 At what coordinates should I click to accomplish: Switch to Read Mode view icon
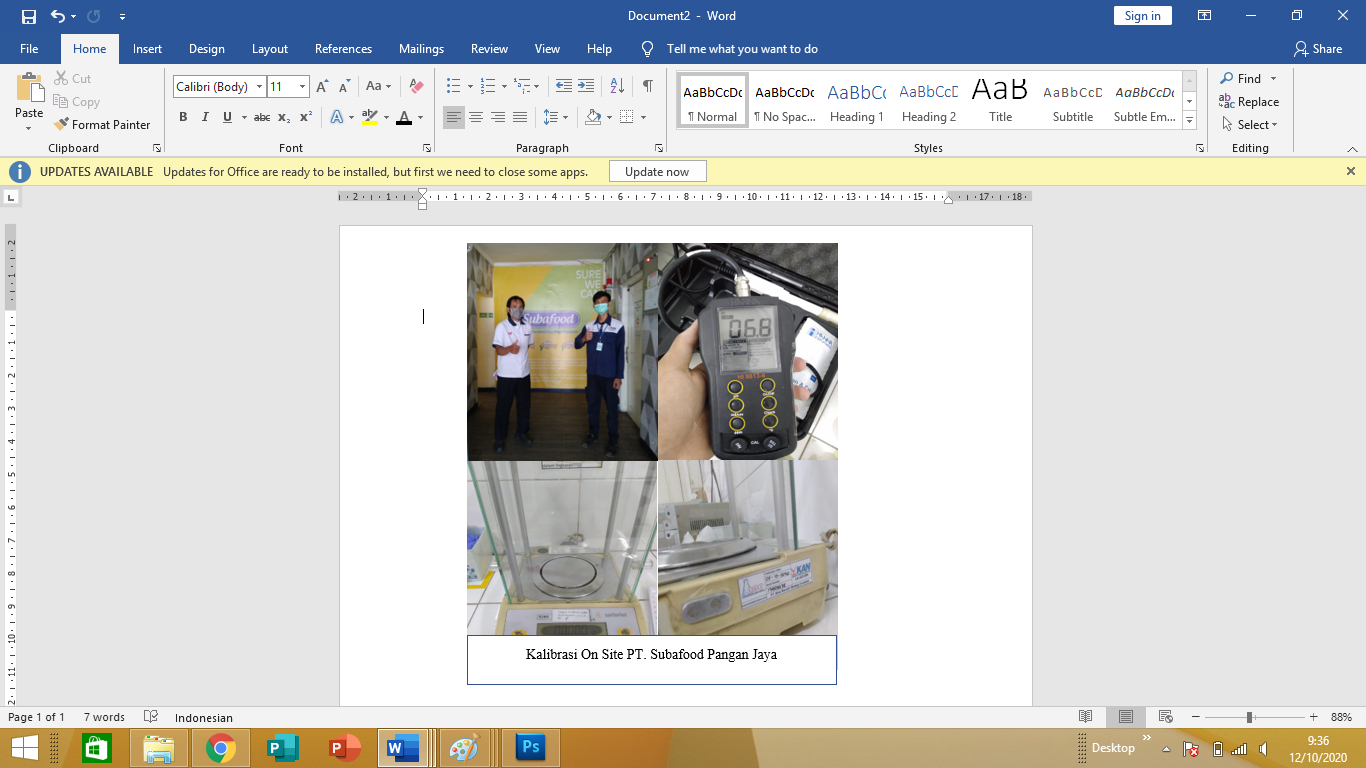(x=1086, y=717)
